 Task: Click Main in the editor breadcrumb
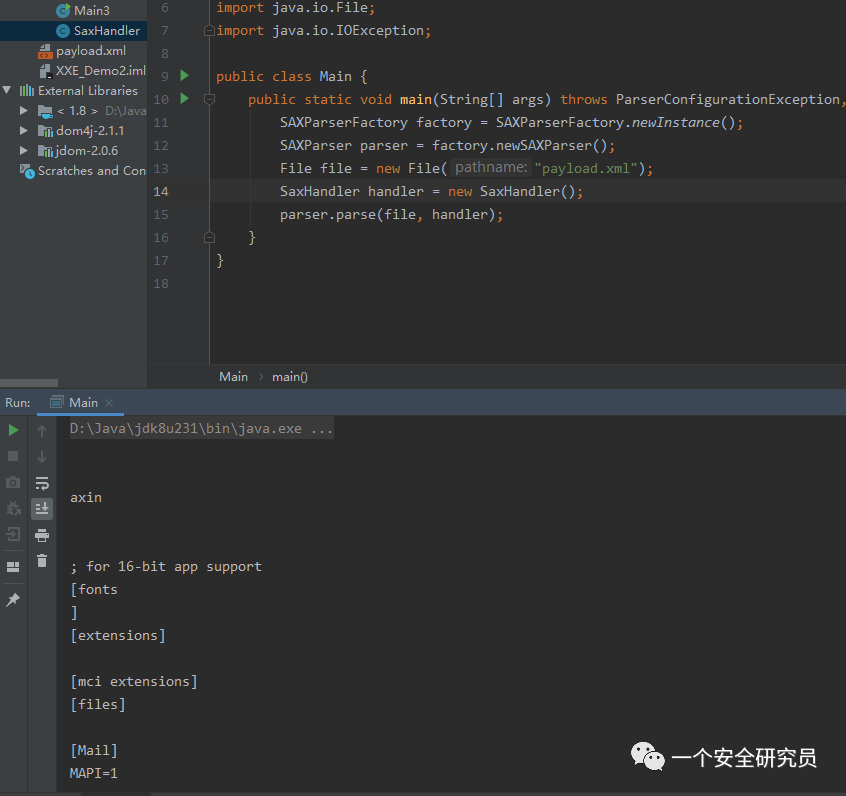coord(233,377)
